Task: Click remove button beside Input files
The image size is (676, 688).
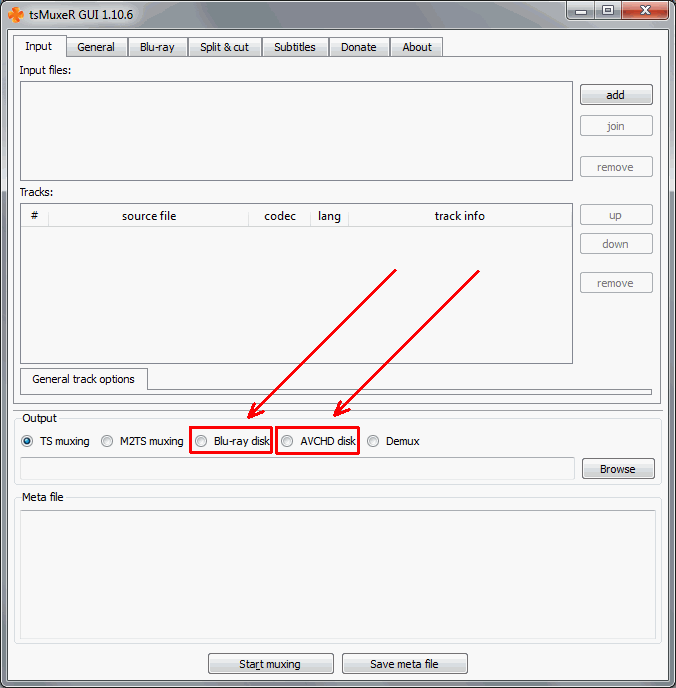Action: [616, 167]
